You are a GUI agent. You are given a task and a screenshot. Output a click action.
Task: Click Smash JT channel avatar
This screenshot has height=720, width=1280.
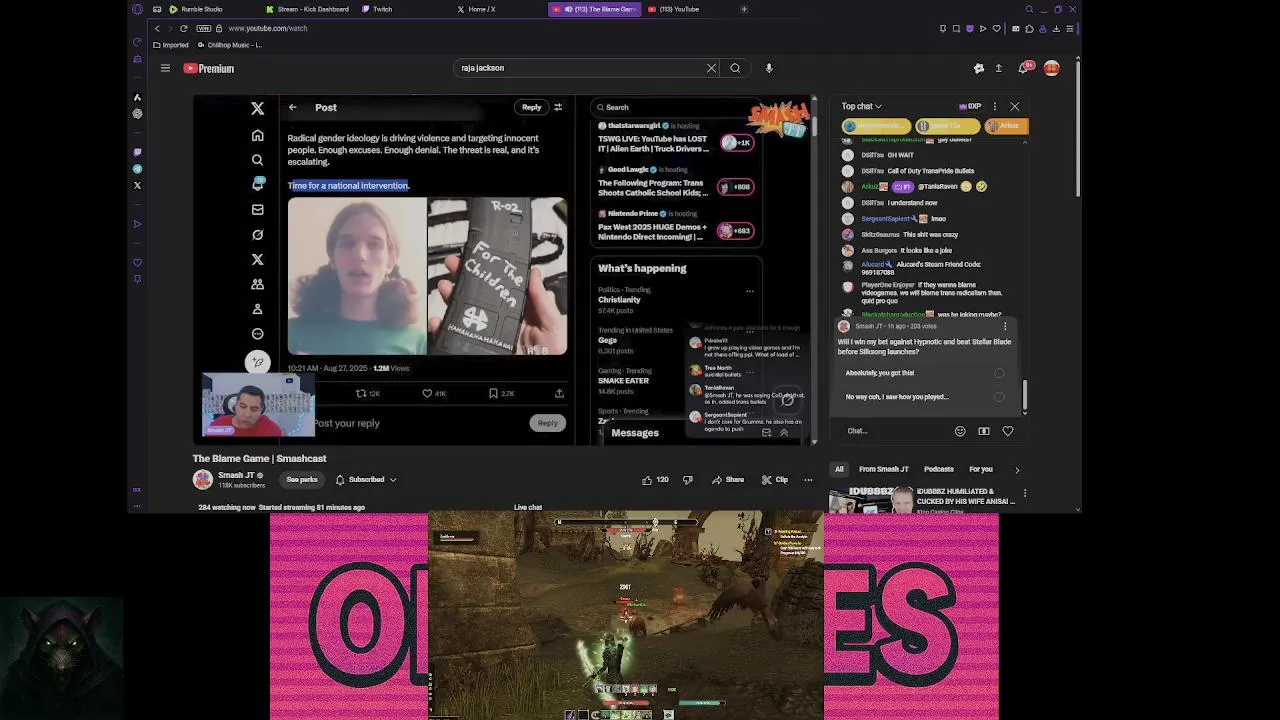coord(203,480)
